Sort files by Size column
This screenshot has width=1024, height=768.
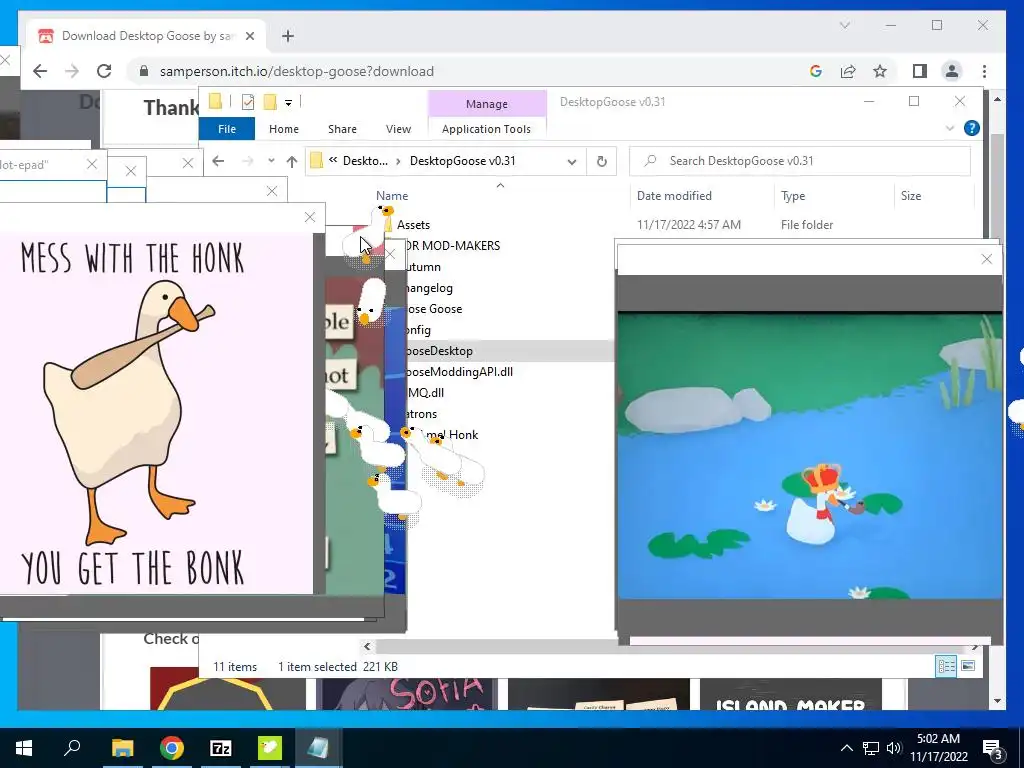click(910, 195)
